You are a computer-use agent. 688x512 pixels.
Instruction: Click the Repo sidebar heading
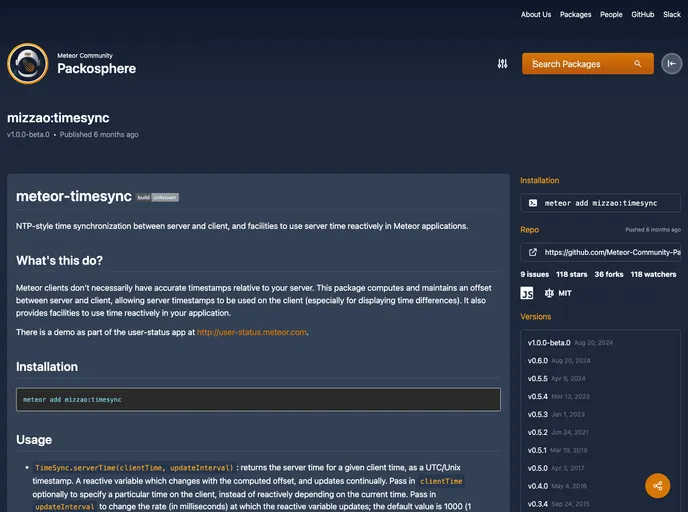coord(529,230)
